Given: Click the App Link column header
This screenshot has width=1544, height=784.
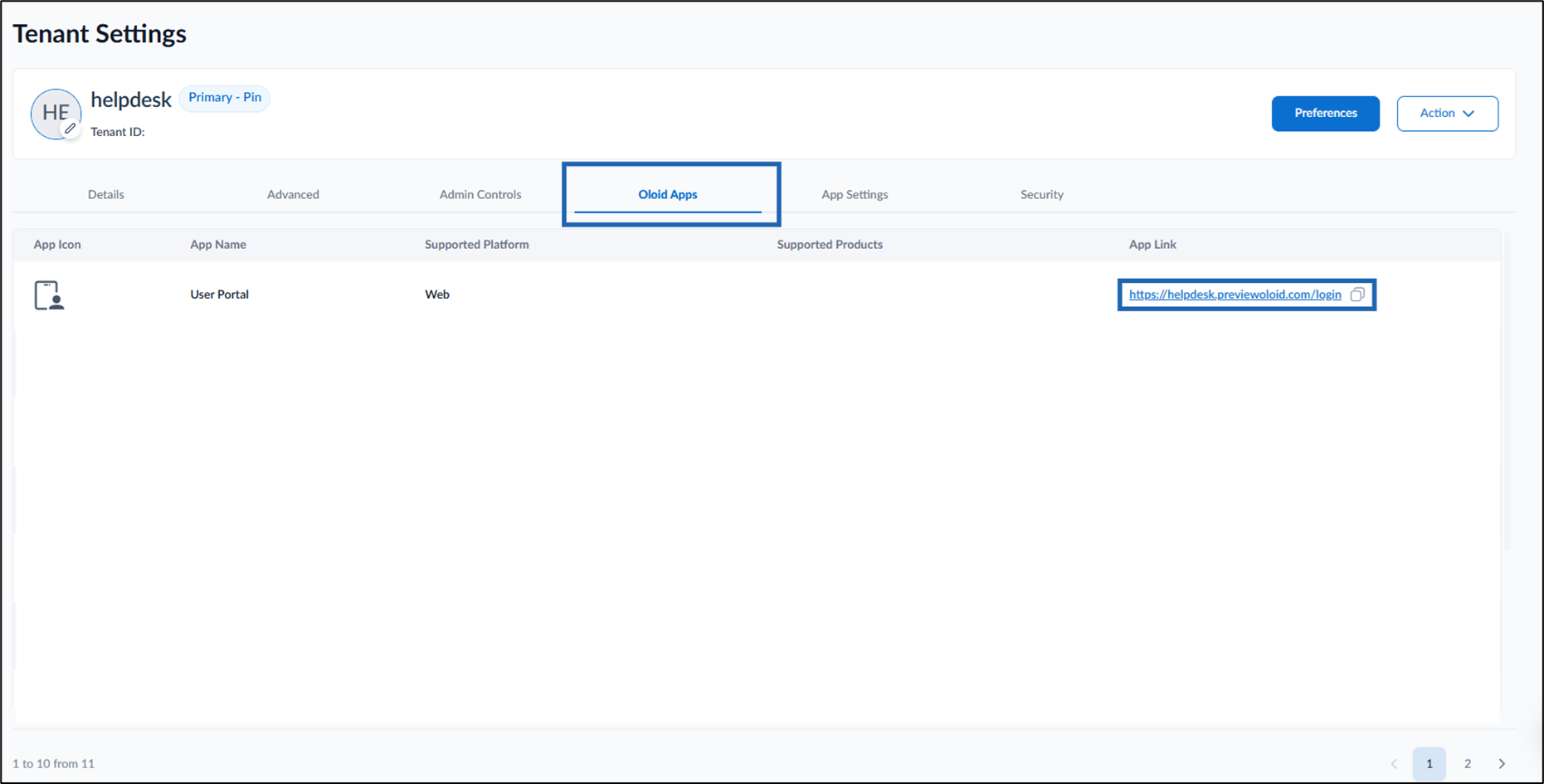Looking at the screenshot, I should pos(1152,245).
